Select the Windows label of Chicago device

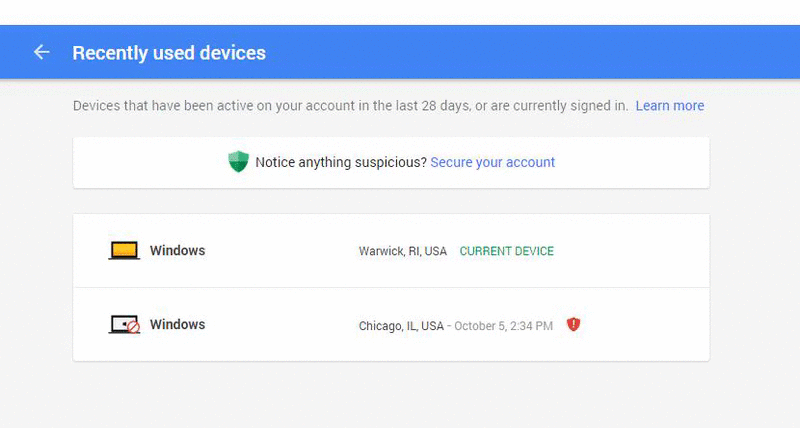pos(177,325)
